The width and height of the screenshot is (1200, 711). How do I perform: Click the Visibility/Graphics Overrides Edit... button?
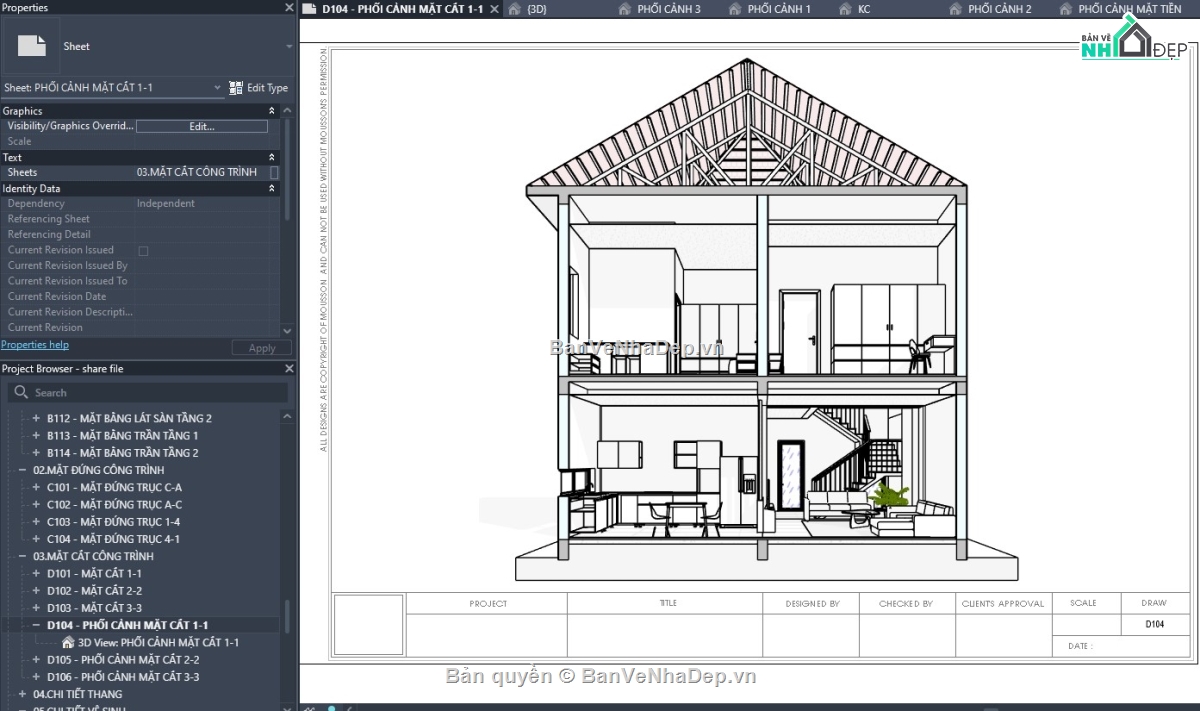point(202,127)
